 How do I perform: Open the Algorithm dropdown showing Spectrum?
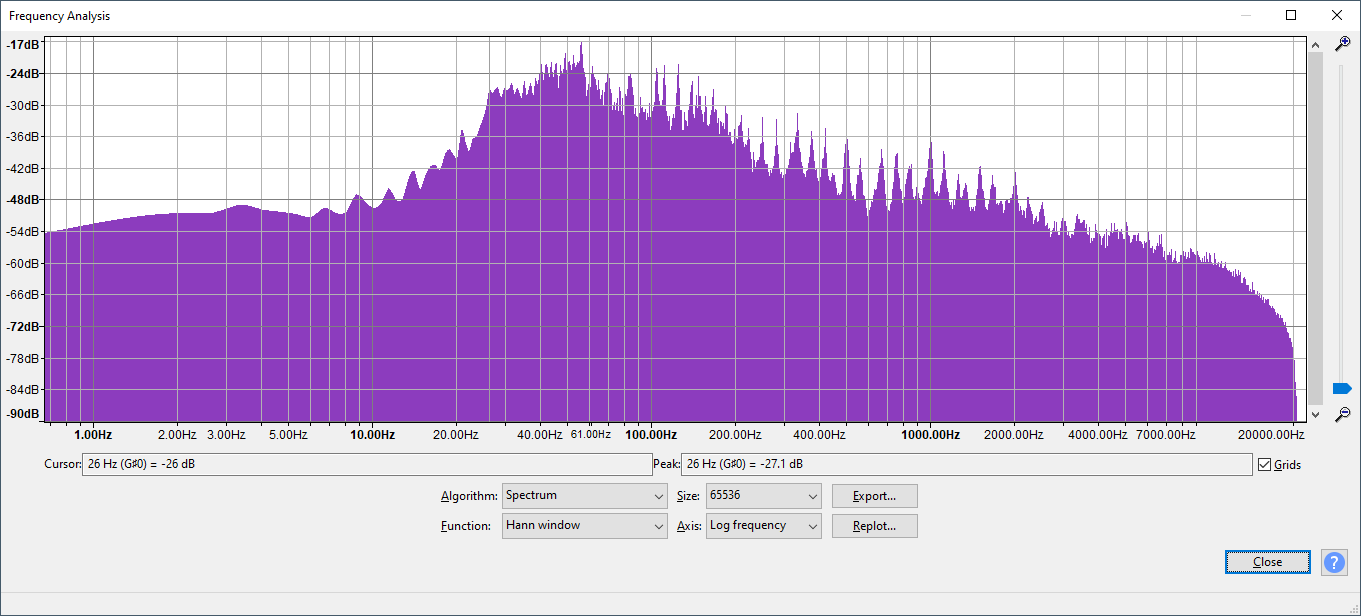pyautogui.click(x=584, y=496)
